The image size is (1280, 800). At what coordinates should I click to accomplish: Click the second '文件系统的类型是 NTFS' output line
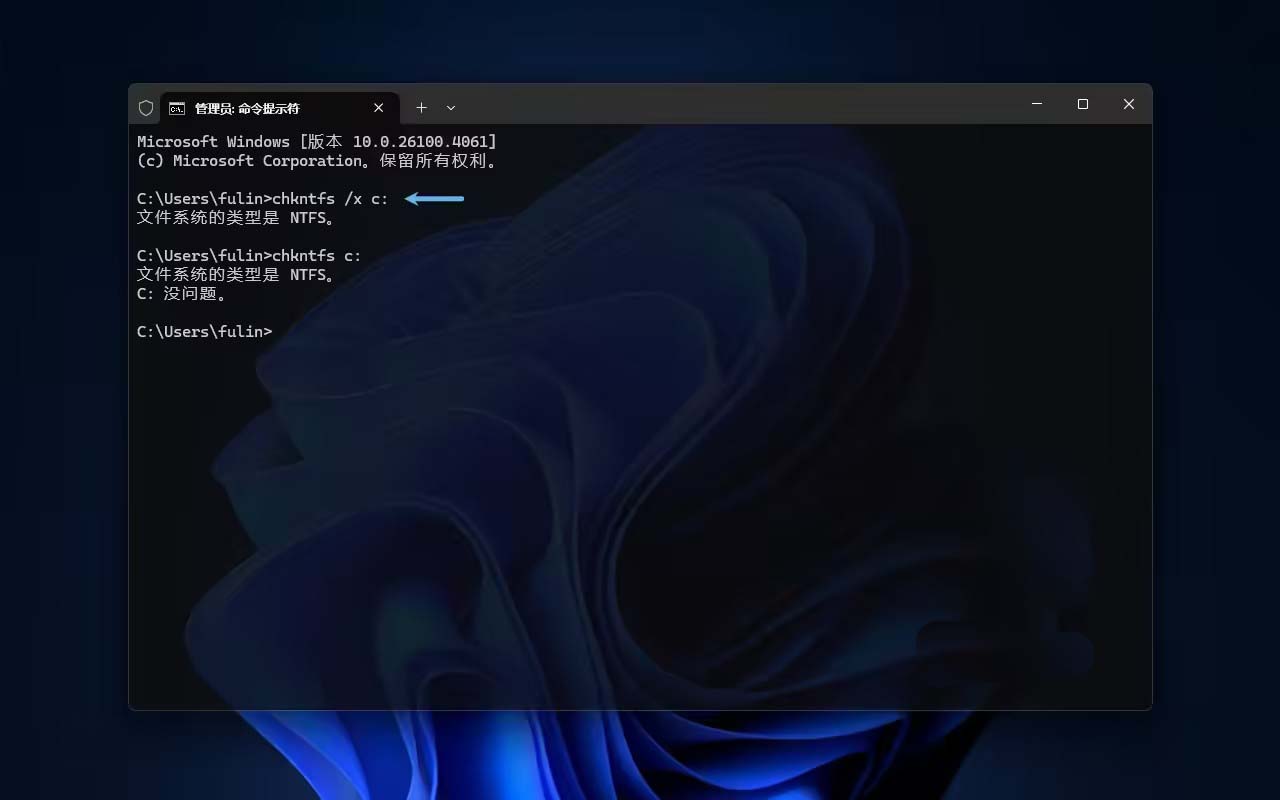(236, 275)
